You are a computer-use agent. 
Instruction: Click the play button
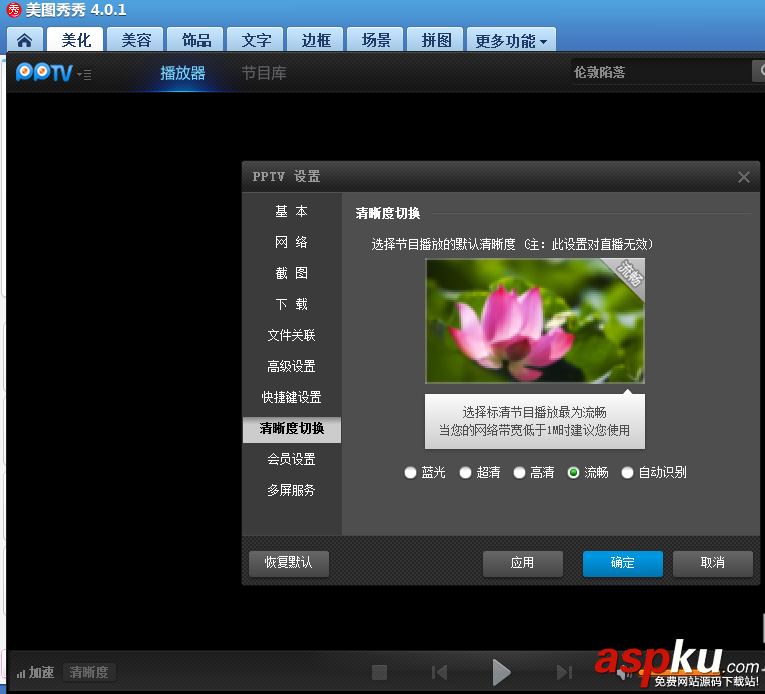[501, 672]
